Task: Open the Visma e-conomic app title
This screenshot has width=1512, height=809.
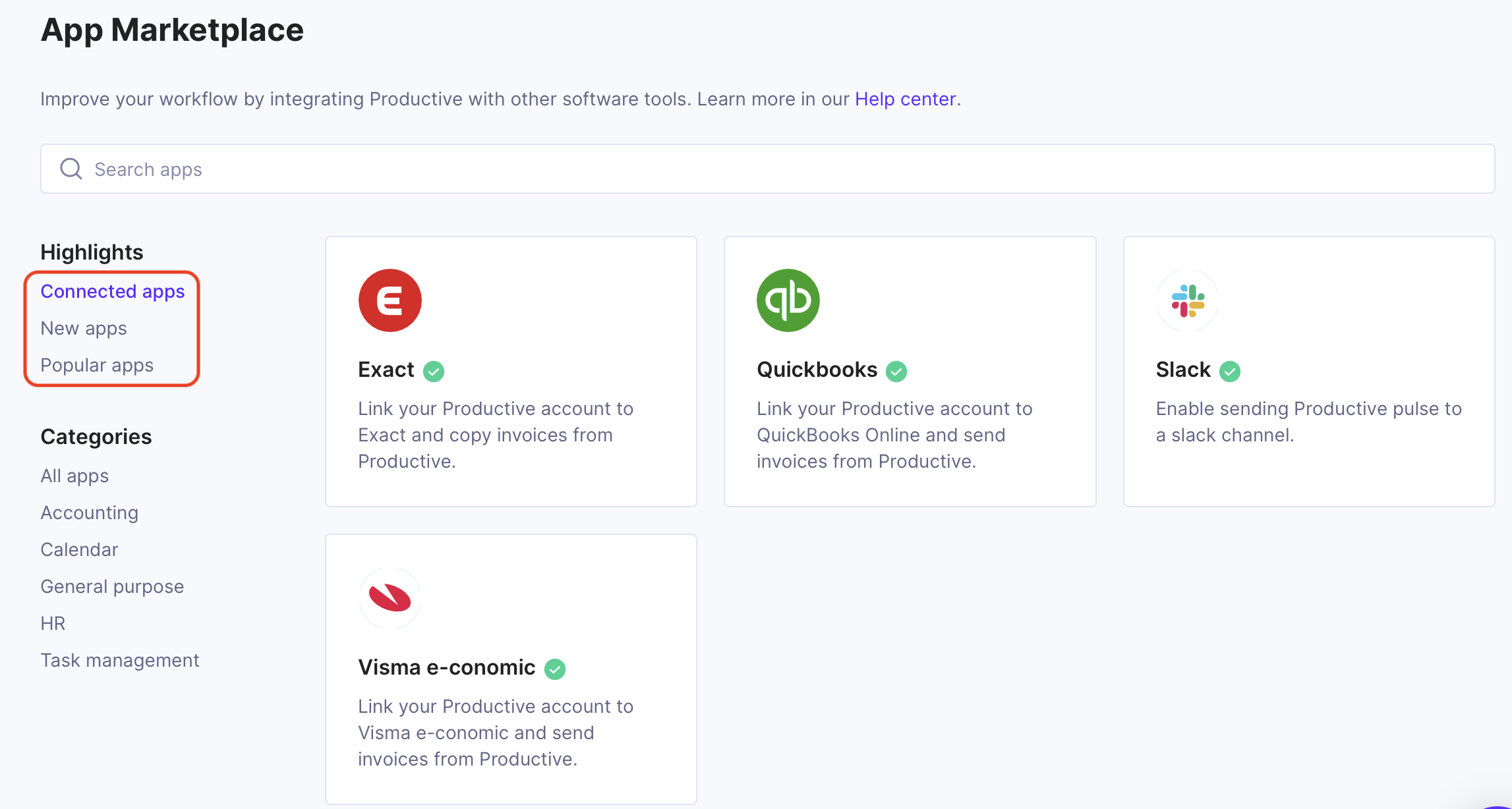Action: (447, 667)
